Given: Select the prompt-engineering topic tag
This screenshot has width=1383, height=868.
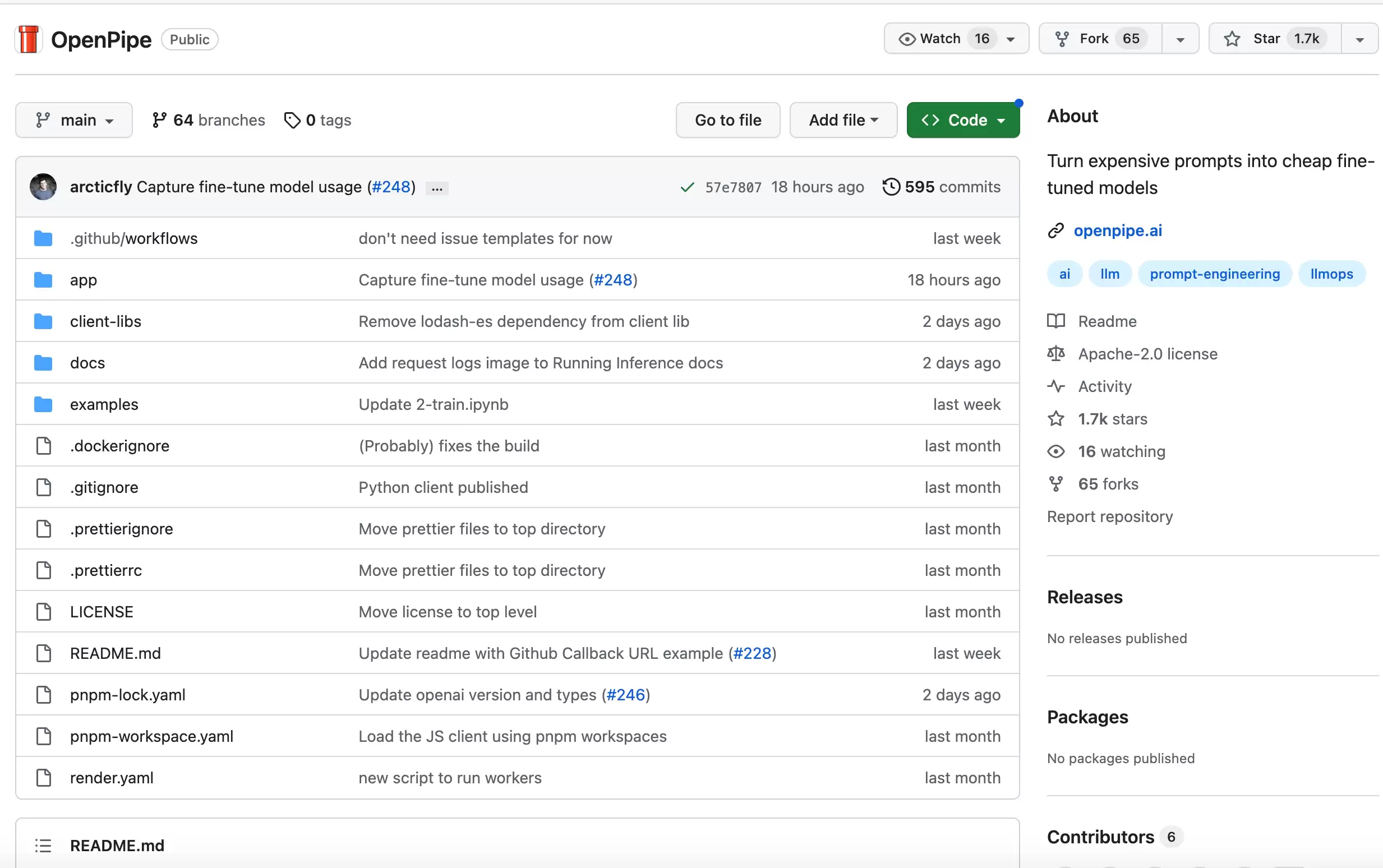Looking at the screenshot, I should [x=1215, y=274].
